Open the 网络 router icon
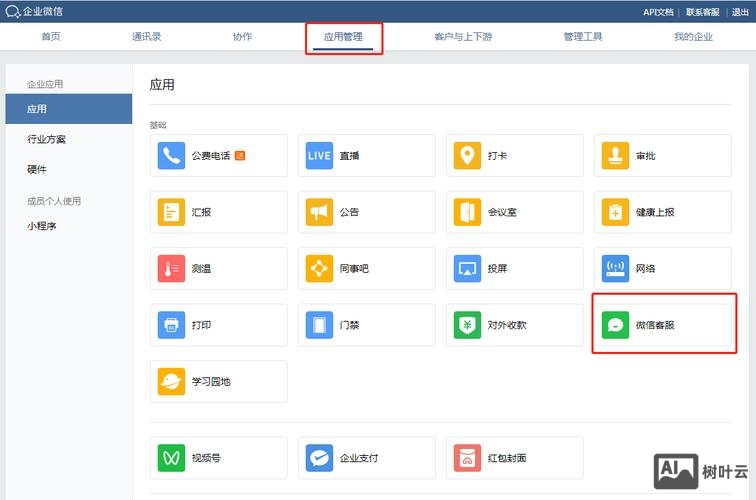Image resolution: width=756 pixels, height=500 pixels. 615,268
